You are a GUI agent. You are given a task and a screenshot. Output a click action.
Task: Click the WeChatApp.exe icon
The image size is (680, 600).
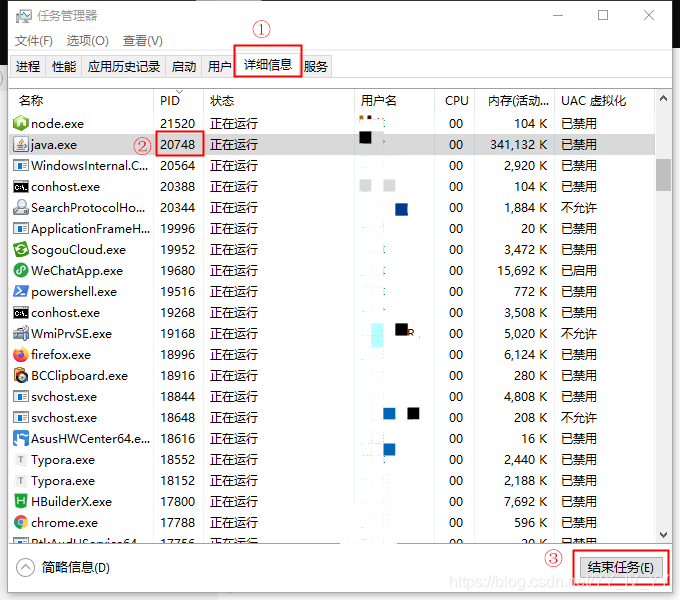pos(20,271)
